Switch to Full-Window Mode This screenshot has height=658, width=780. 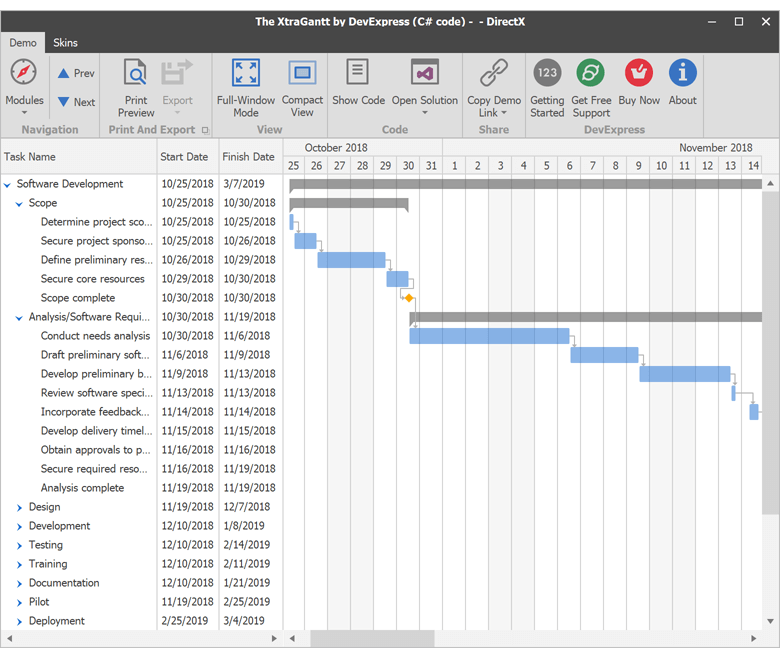(x=246, y=89)
